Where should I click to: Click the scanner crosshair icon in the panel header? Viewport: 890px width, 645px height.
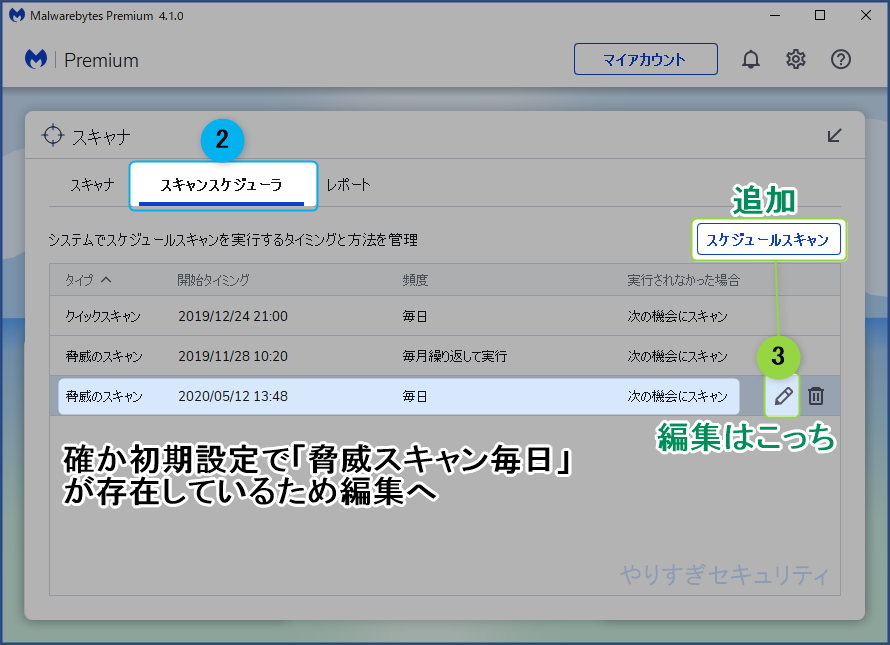click(53, 135)
